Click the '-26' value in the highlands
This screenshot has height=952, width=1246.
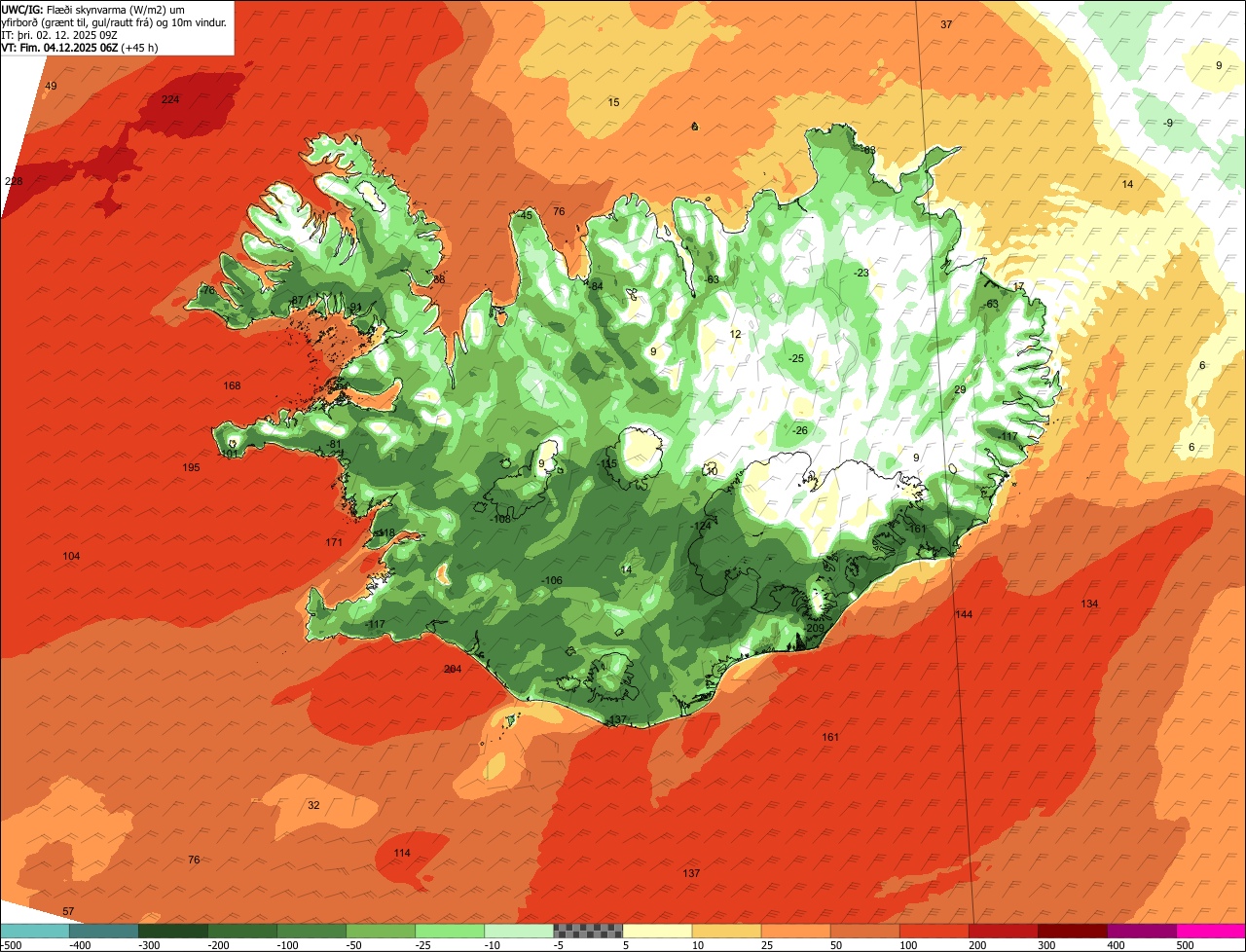pos(800,430)
